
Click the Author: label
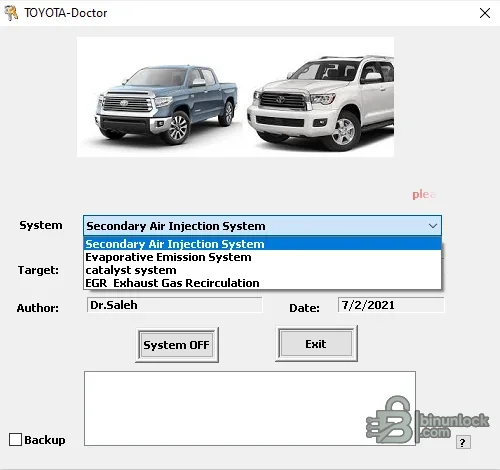pos(38,308)
